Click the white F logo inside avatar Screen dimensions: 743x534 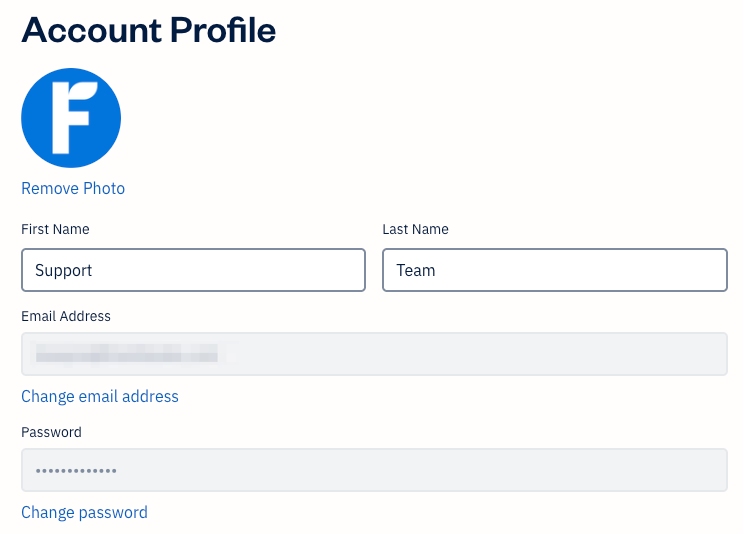tap(73, 116)
